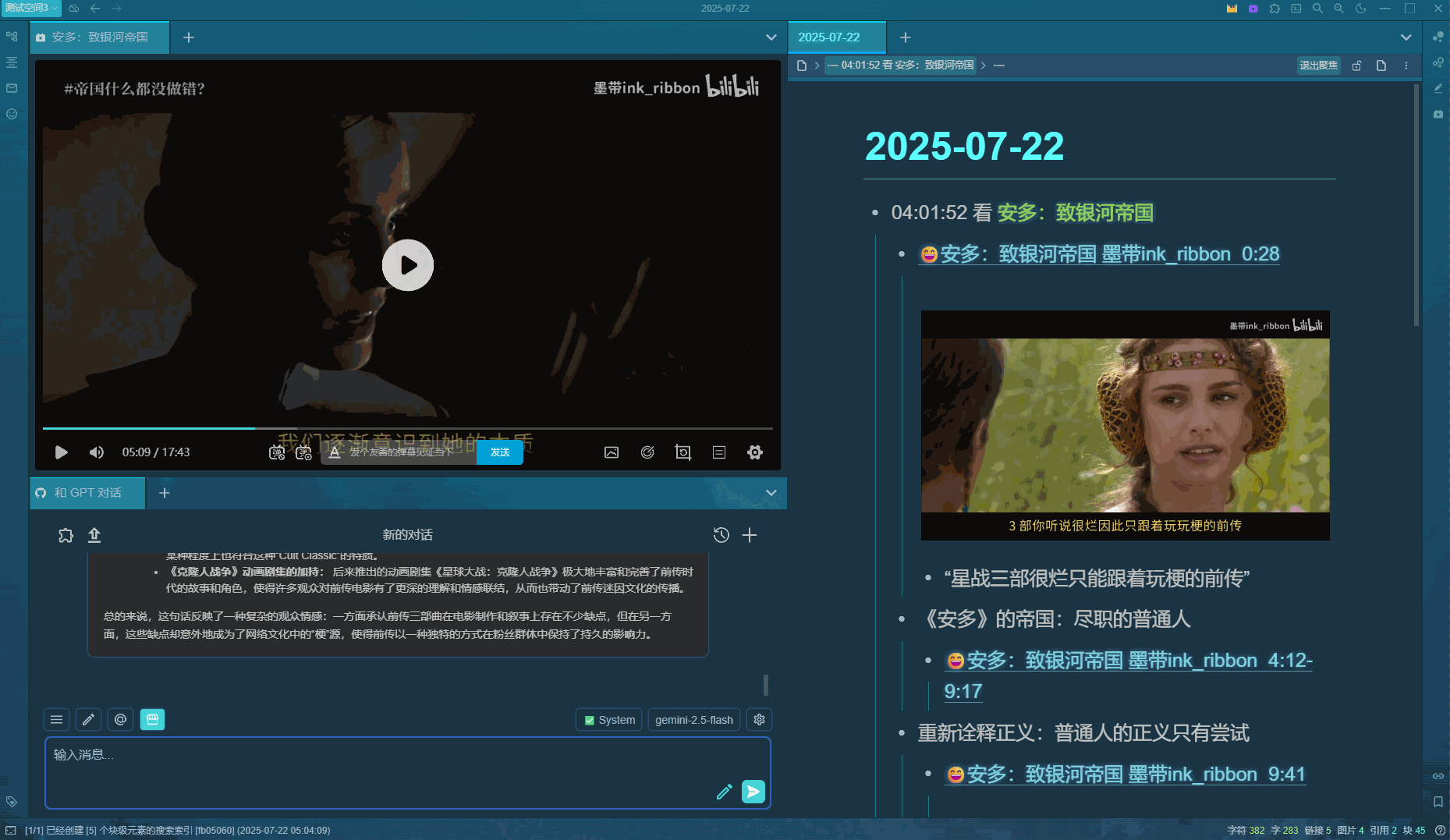Open the bookmark icon in right sidebar
This screenshot has height=840, width=1450.
coord(1438,801)
